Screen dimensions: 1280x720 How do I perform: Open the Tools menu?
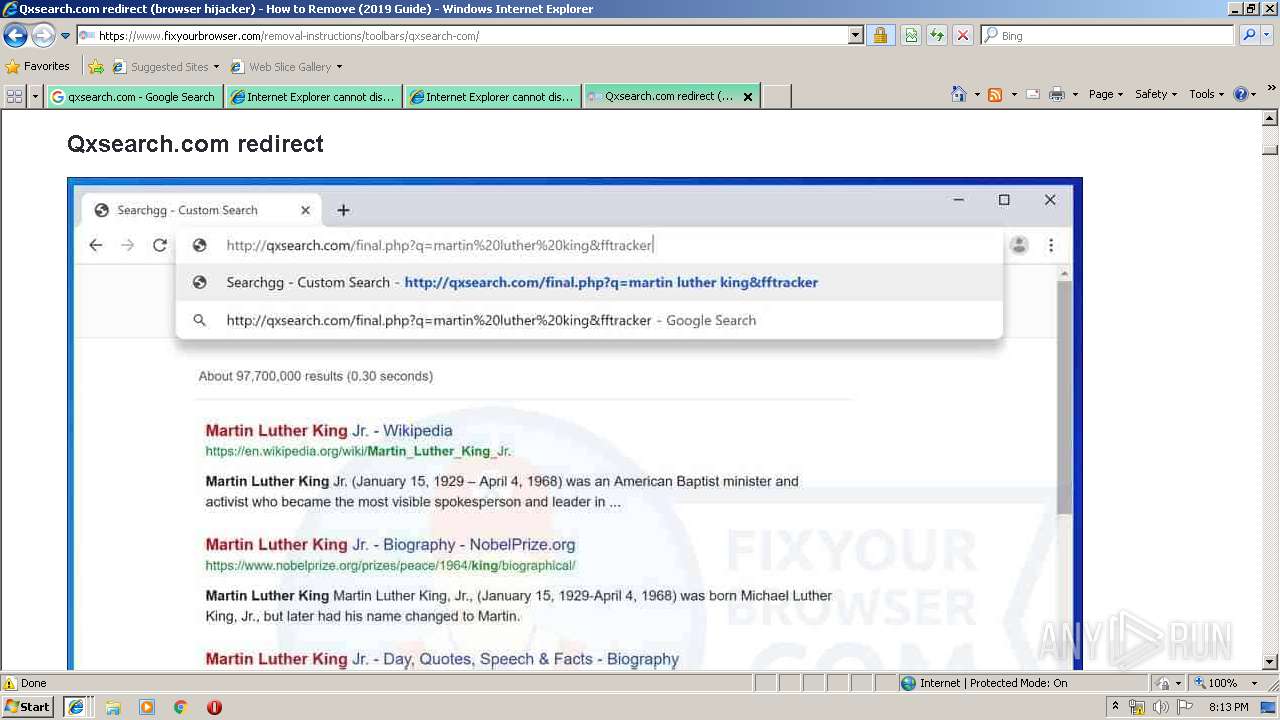pyautogui.click(x=1207, y=94)
